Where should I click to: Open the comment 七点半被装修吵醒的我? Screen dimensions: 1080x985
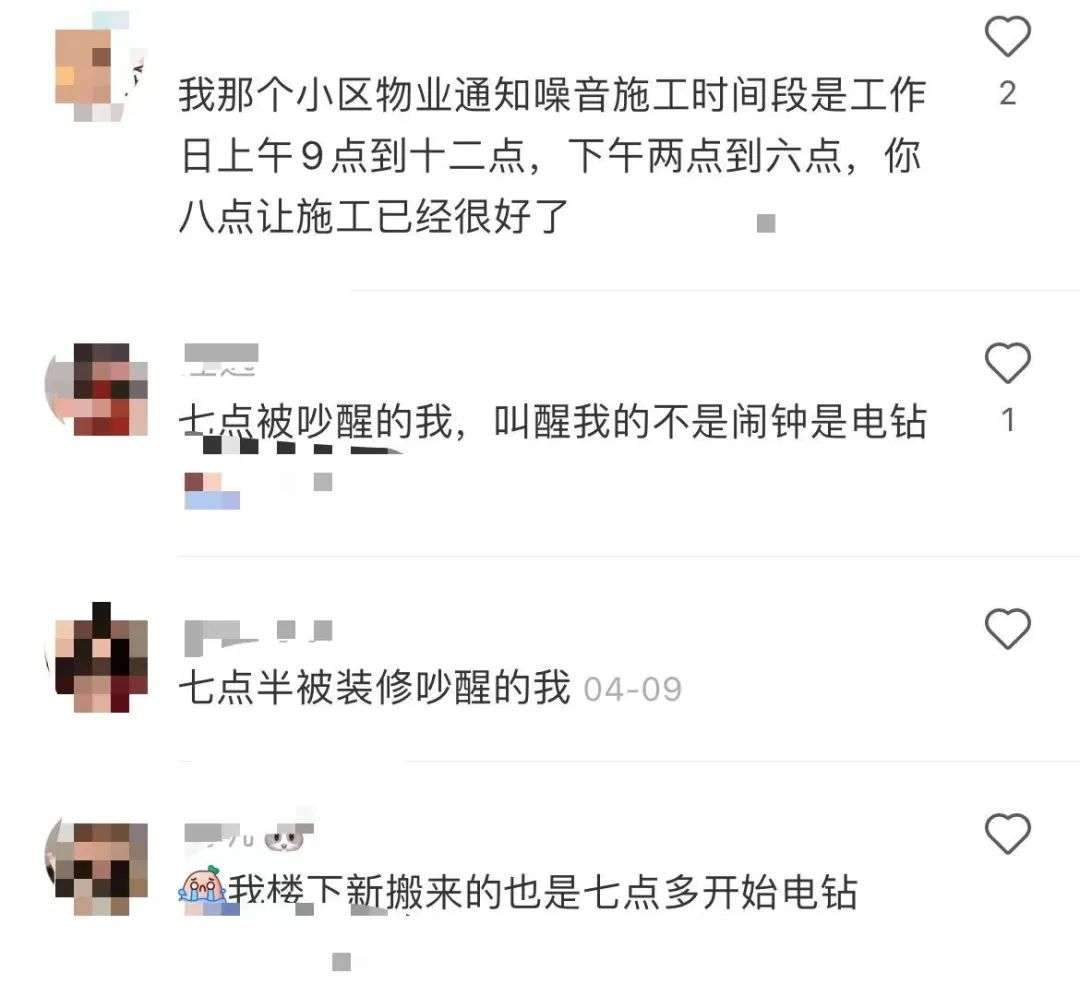point(374,687)
